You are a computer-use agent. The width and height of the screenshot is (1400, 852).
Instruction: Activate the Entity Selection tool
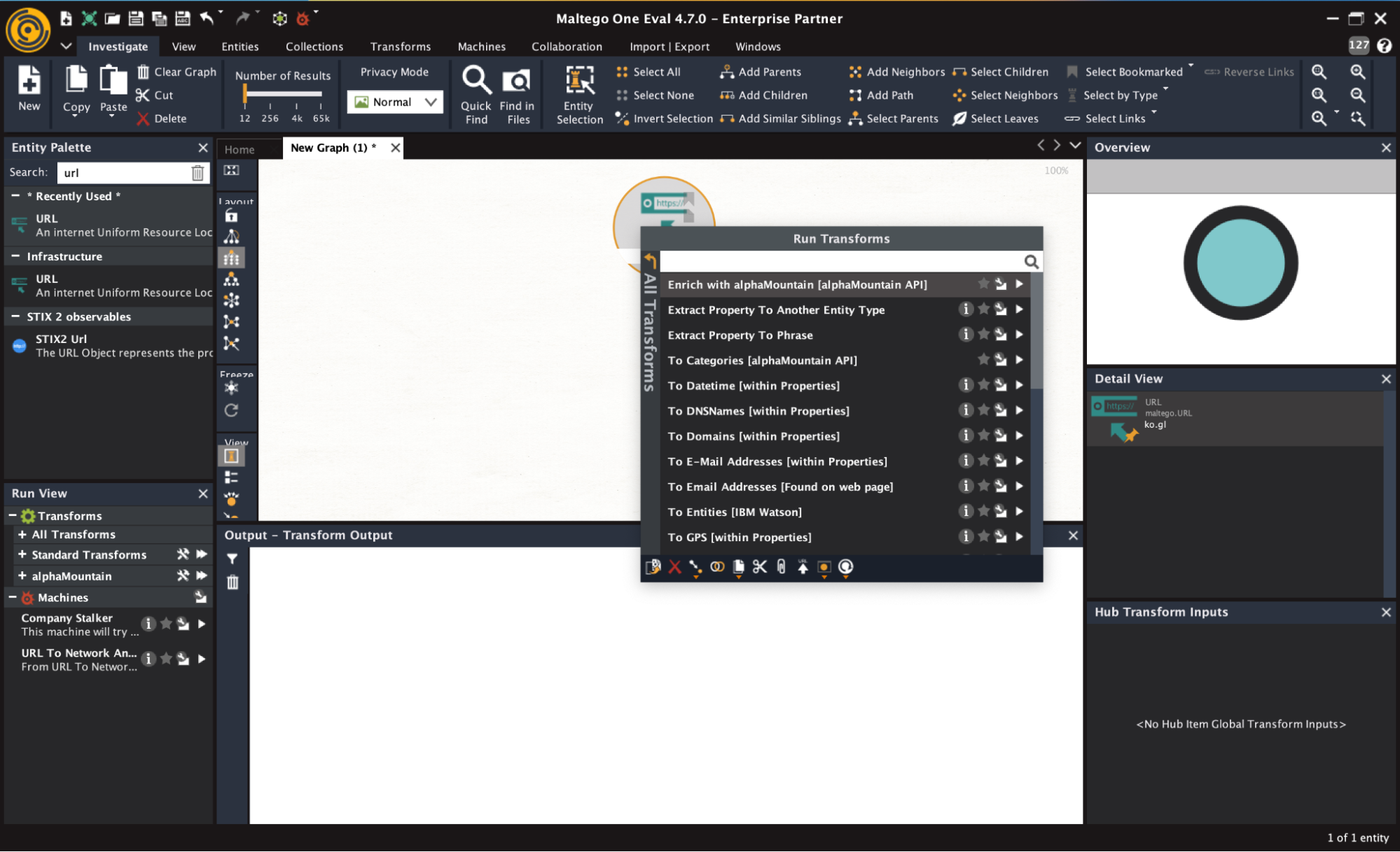click(579, 96)
